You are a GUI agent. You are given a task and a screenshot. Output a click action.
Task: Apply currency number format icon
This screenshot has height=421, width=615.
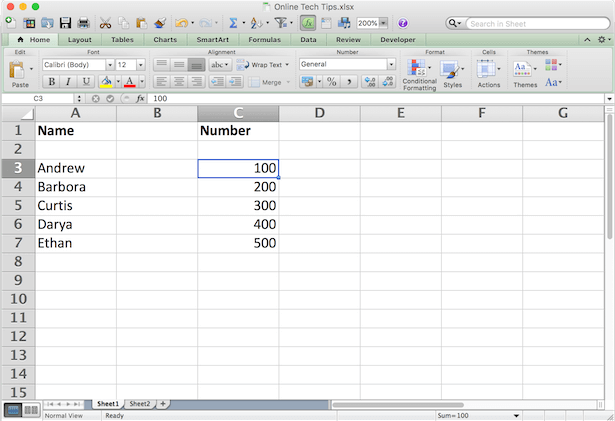click(x=308, y=82)
